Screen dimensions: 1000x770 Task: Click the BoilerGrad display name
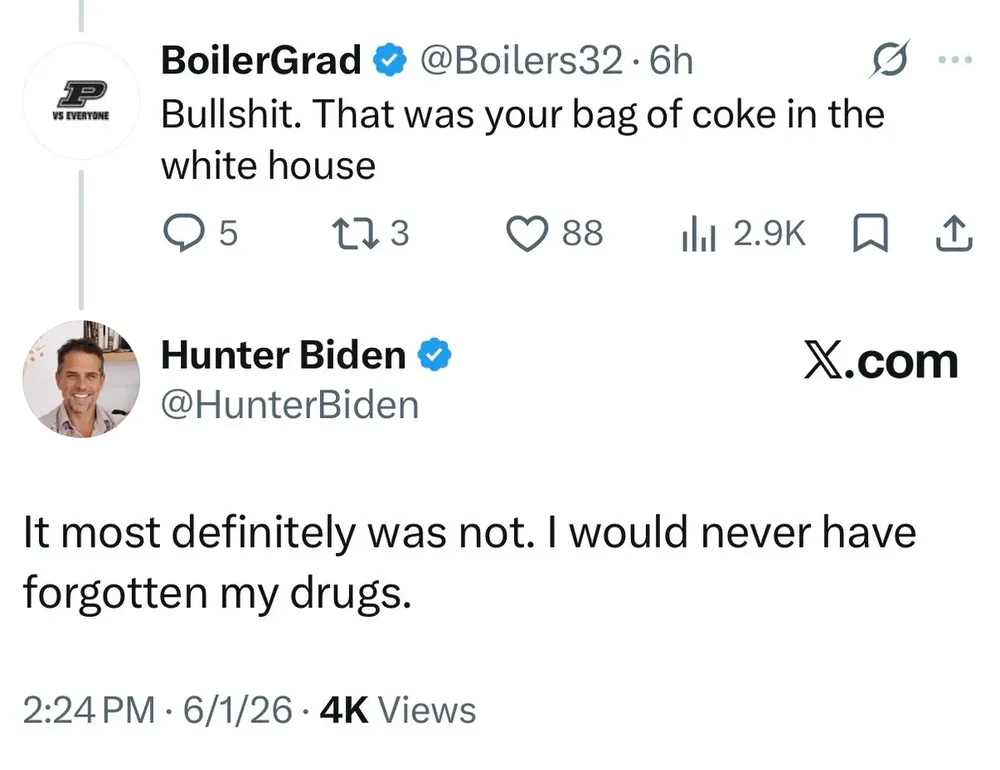coord(261,61)
